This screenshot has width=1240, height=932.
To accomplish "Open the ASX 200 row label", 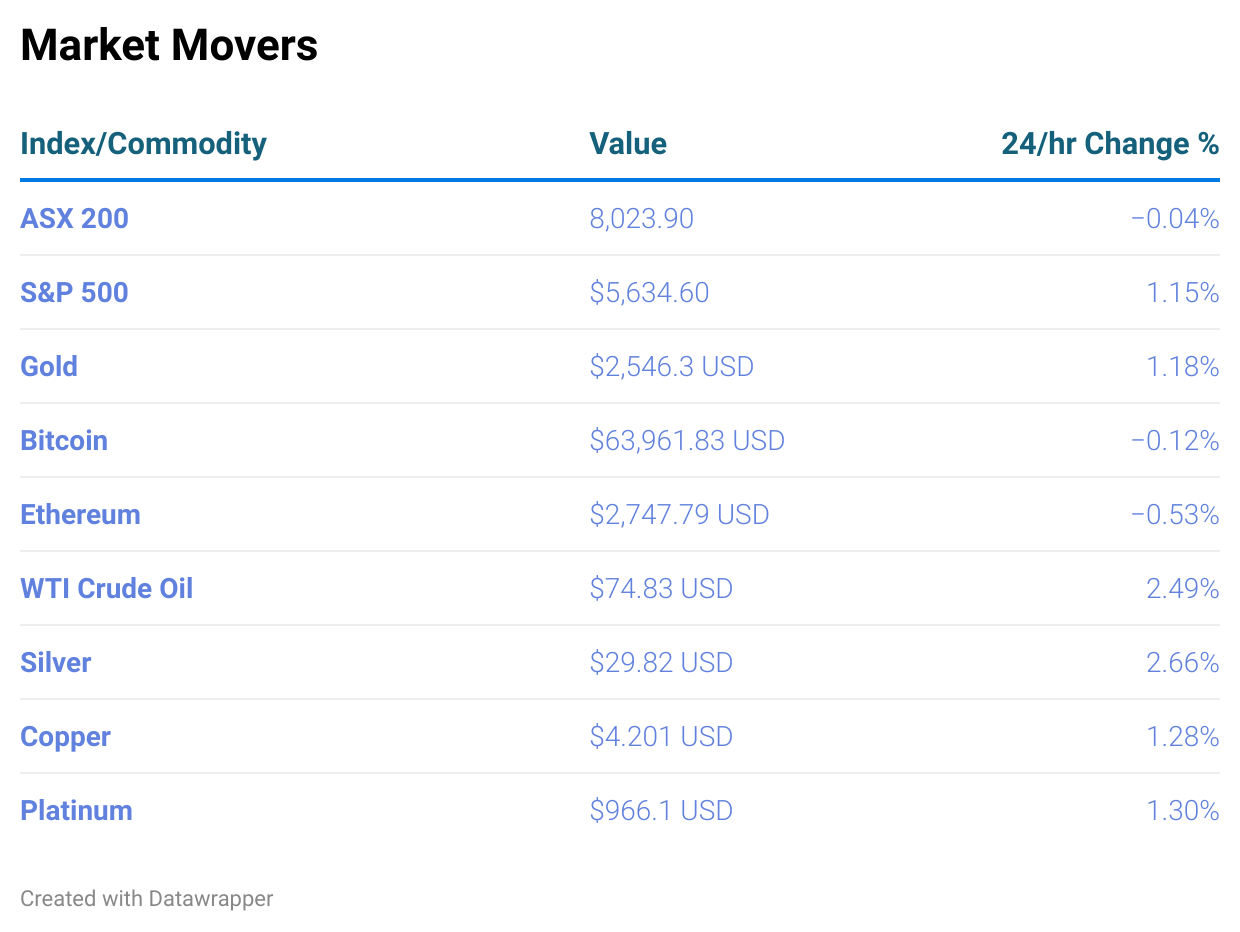I will click(x=75, y=218).
